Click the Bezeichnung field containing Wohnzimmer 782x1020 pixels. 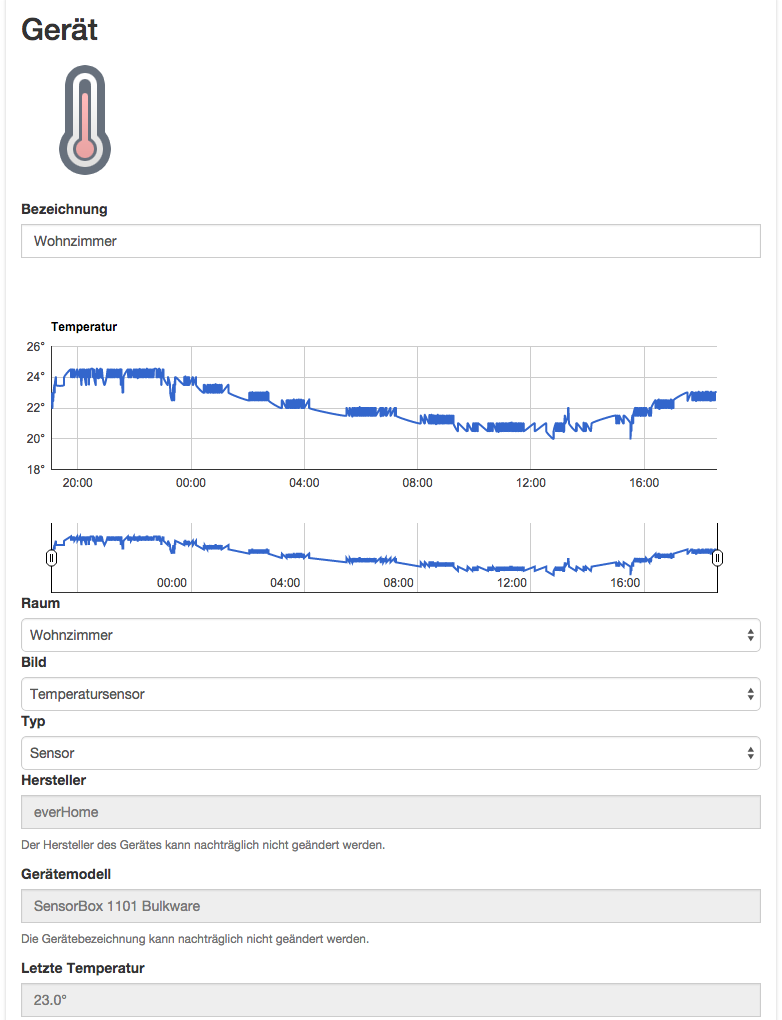point(390,241)
